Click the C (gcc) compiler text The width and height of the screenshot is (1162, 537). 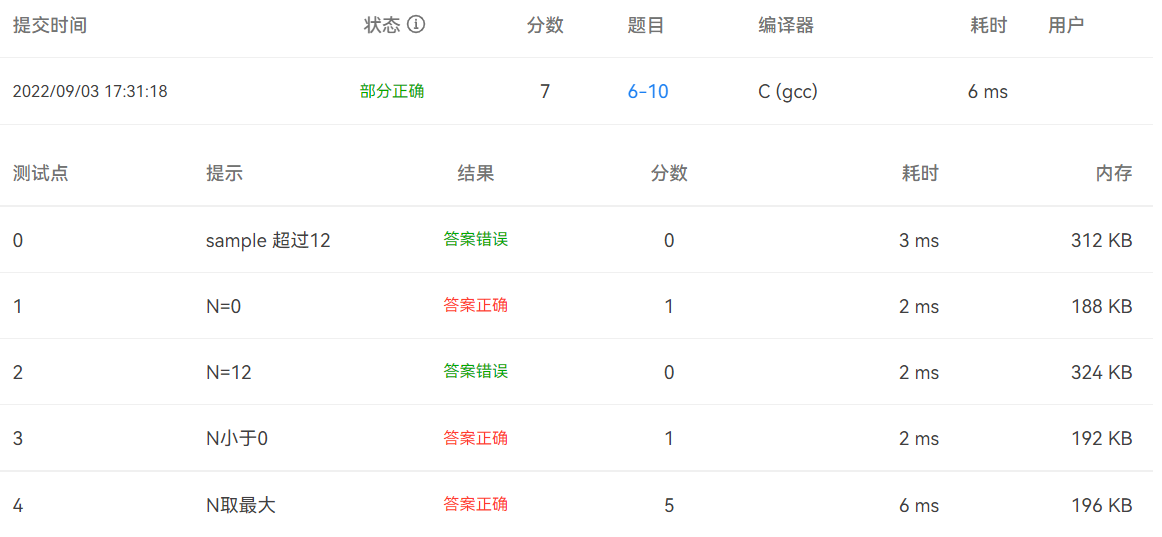tap(788, 92)
